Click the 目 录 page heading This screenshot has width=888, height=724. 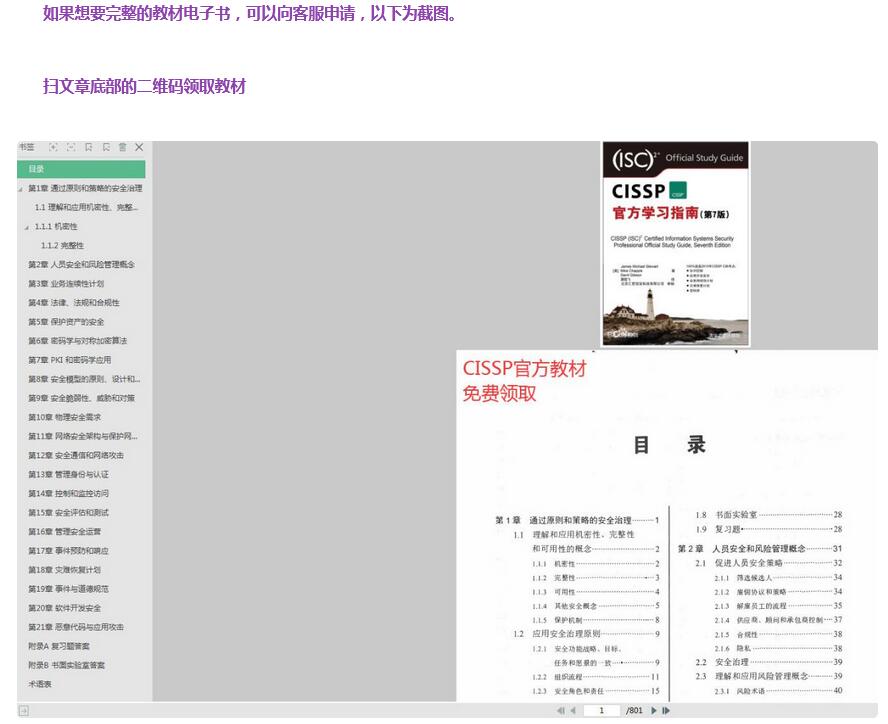pyautogui.click(x=669, y=445)
